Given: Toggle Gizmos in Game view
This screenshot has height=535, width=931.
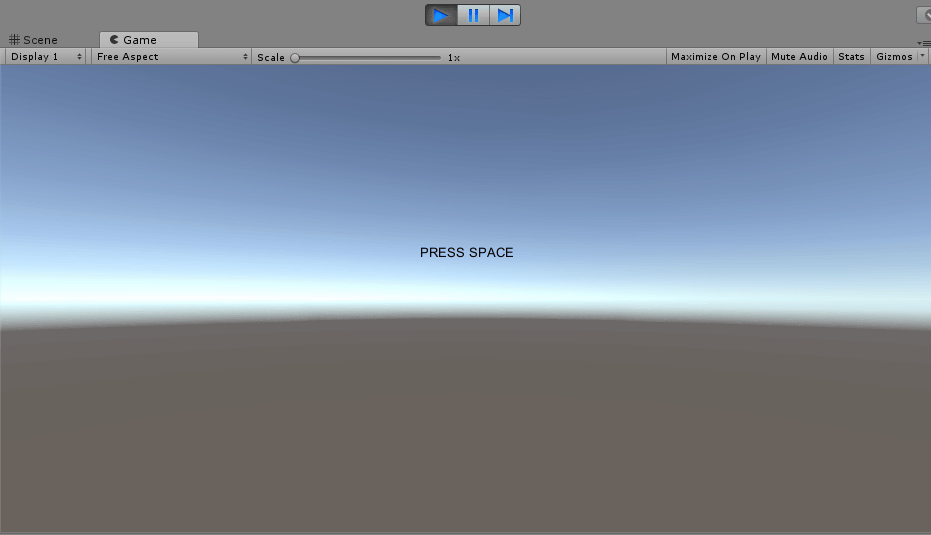Looking at the screenshot, I should [894, 56].
